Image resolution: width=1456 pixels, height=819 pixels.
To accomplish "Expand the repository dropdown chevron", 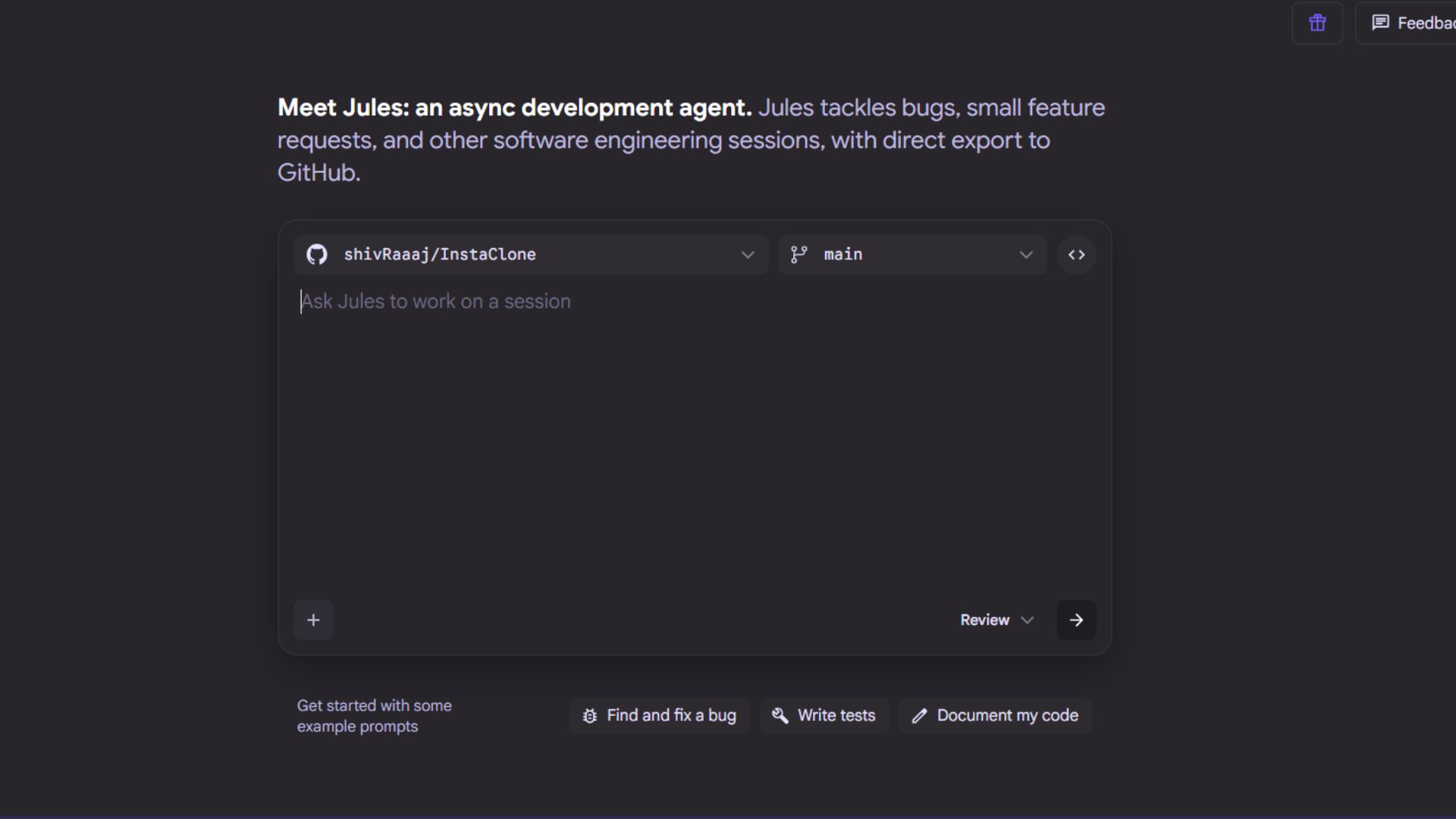I will (748, 255).
